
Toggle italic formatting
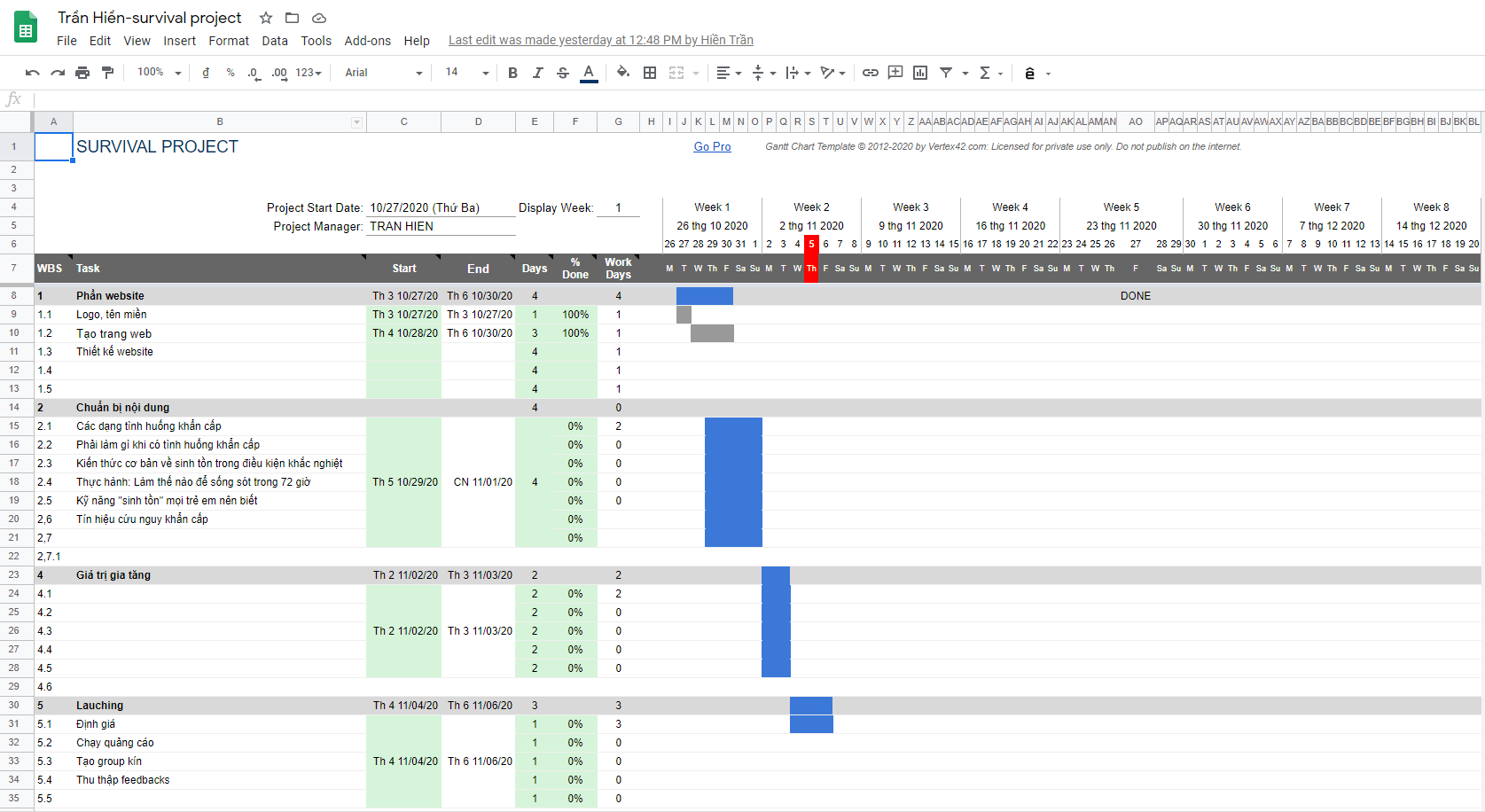pos(537,73)
